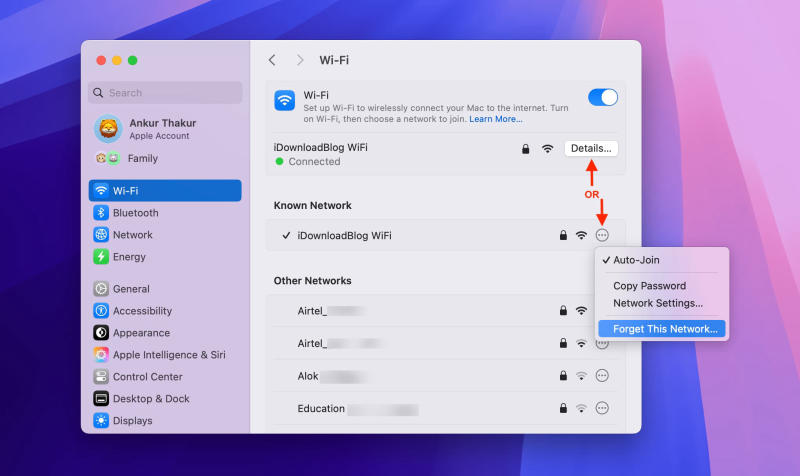Follow the Learn More link

tap(496, 119)
